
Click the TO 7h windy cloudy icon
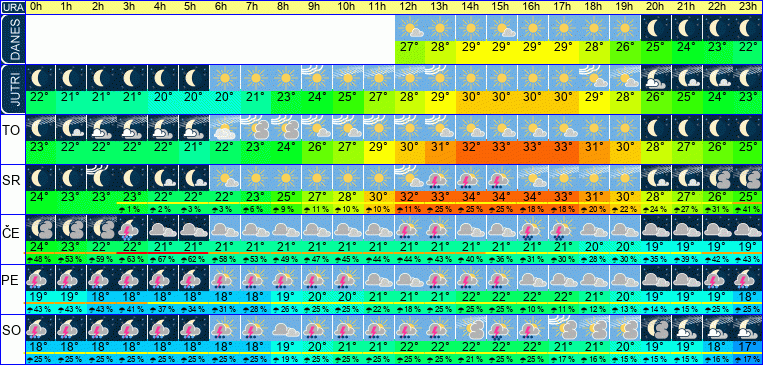pyautogui.click(x=256, y=128)
